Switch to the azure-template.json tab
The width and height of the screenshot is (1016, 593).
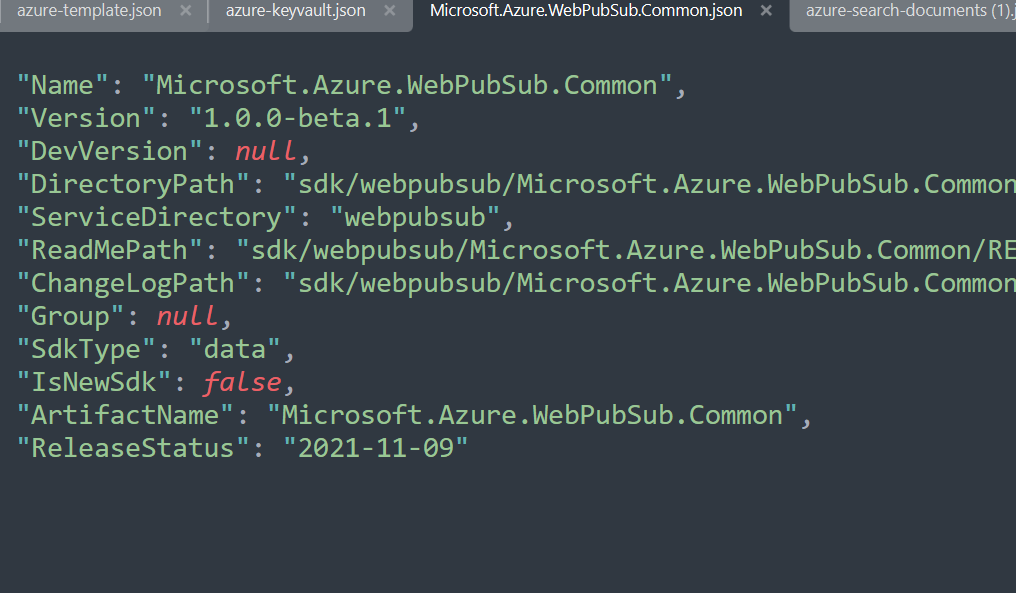click(89, 11)
